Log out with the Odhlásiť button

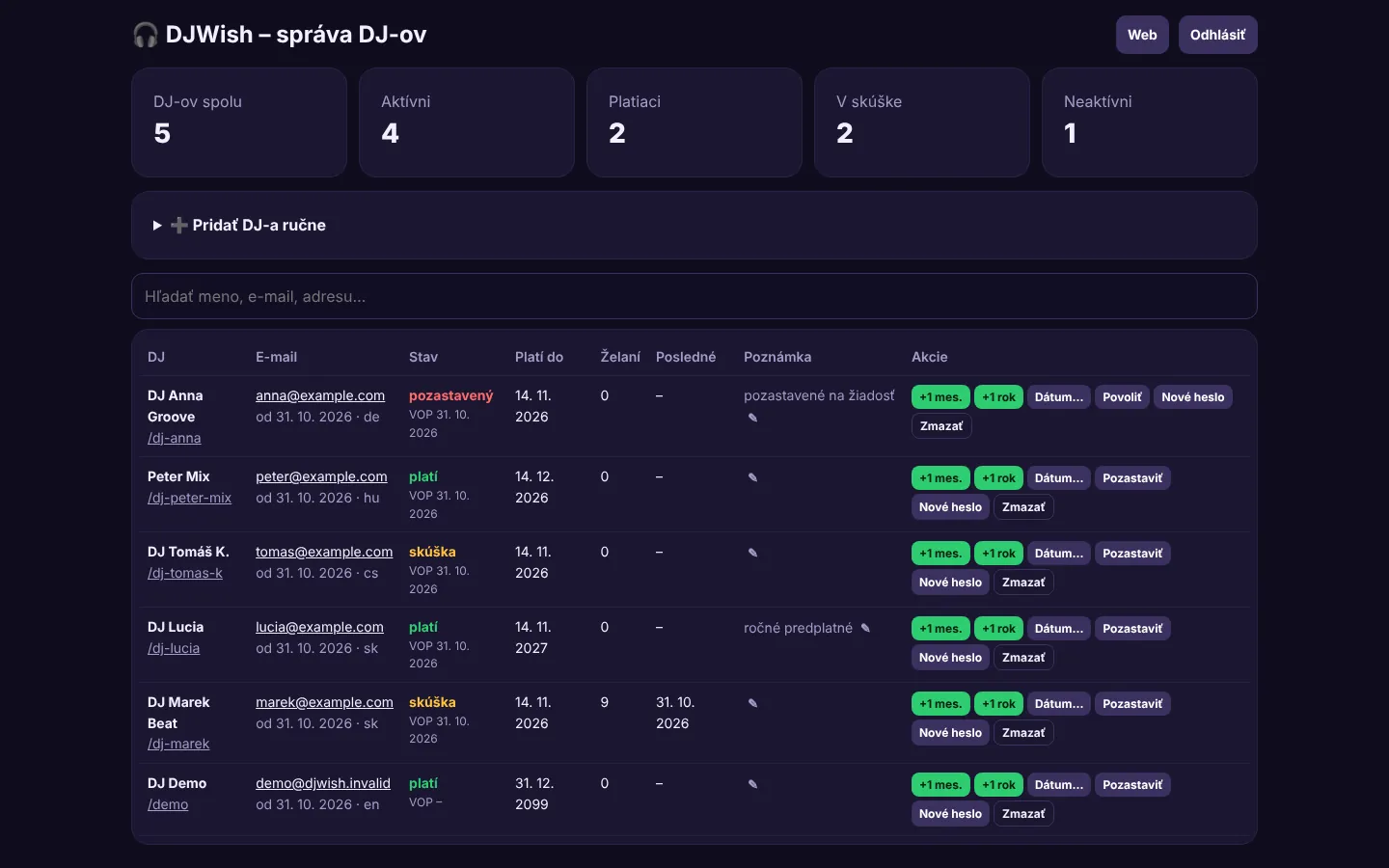pos(1217,35)
